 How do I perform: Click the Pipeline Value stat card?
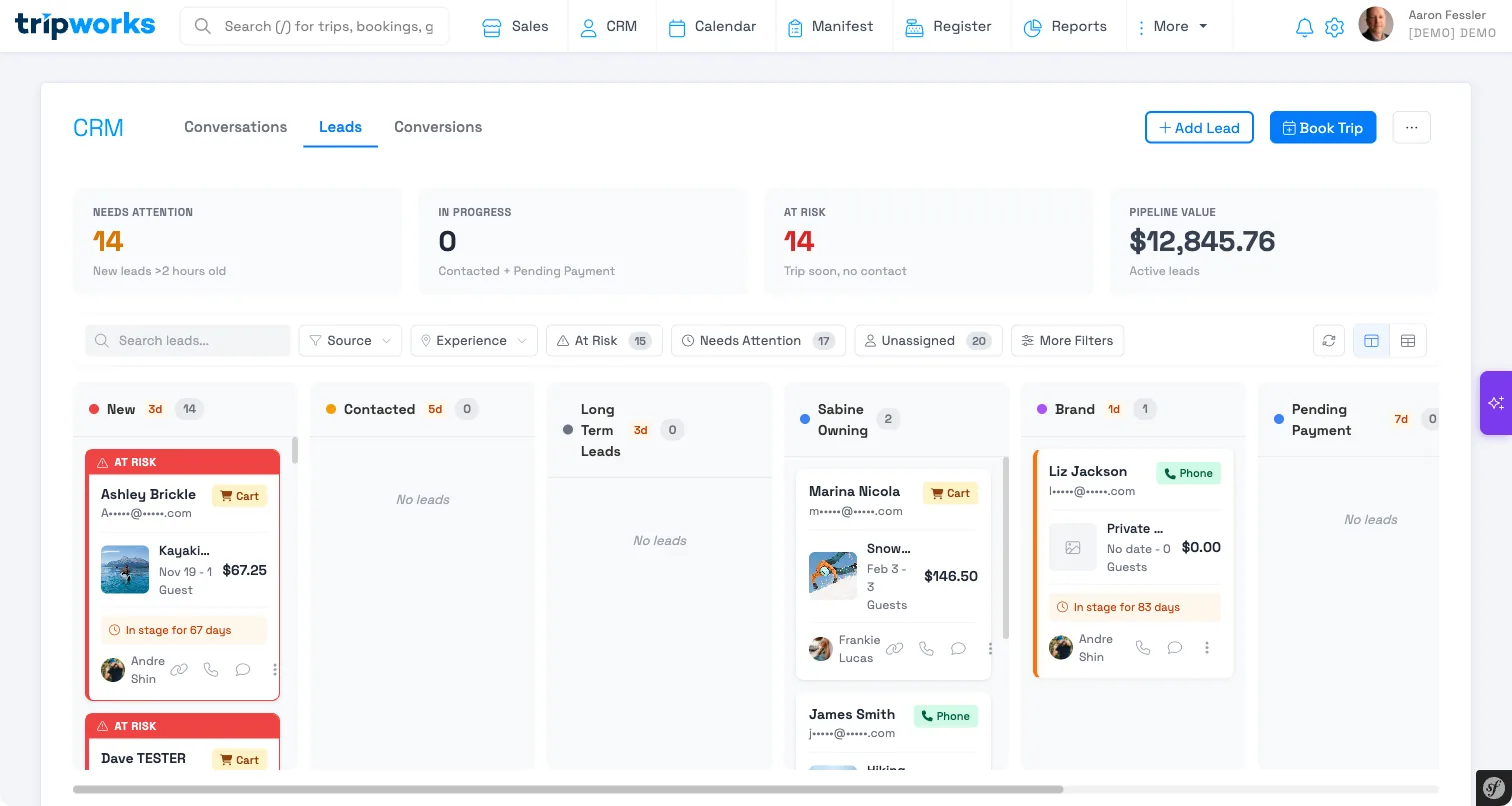(x=1274, y=241)
